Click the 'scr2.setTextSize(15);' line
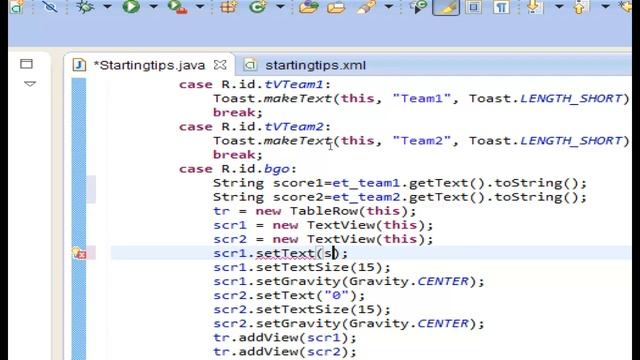Image resolution: width=640 pixels, height=360 pixels. point(302,310)
